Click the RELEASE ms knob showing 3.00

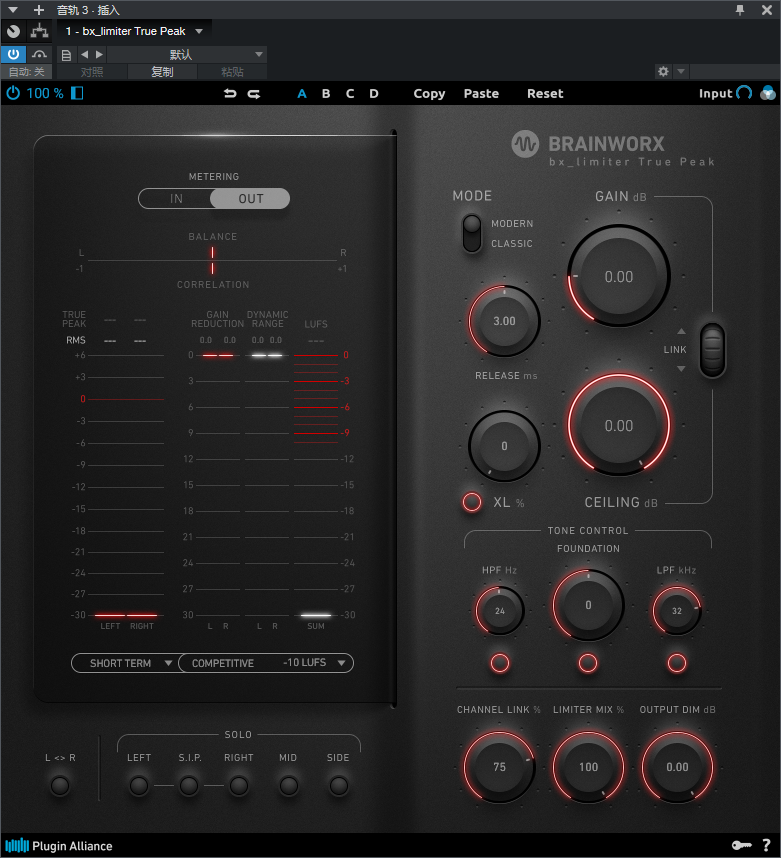click(x=504, y=321)
